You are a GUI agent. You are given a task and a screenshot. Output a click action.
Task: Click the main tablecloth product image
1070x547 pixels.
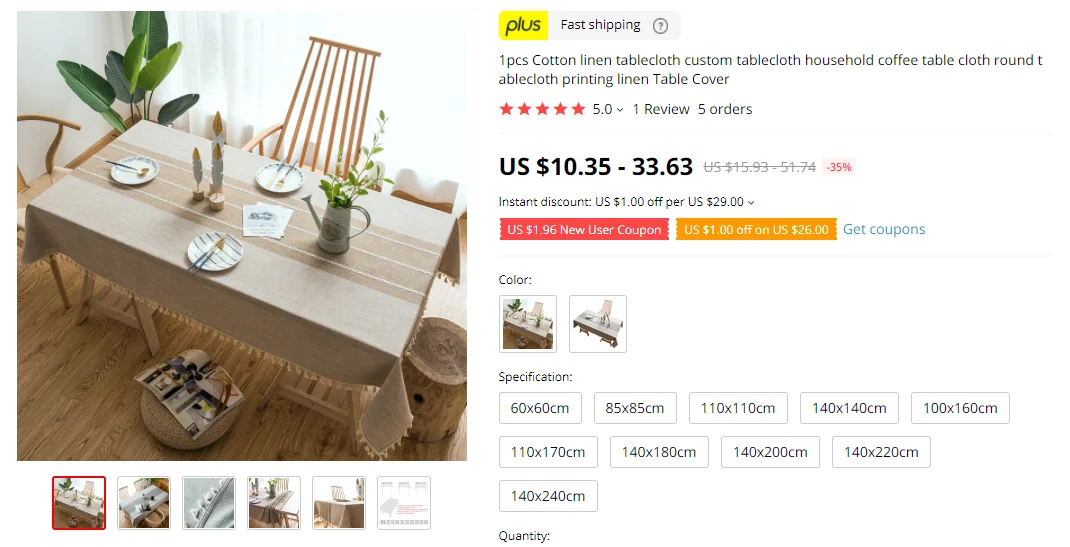coord(242,236)
